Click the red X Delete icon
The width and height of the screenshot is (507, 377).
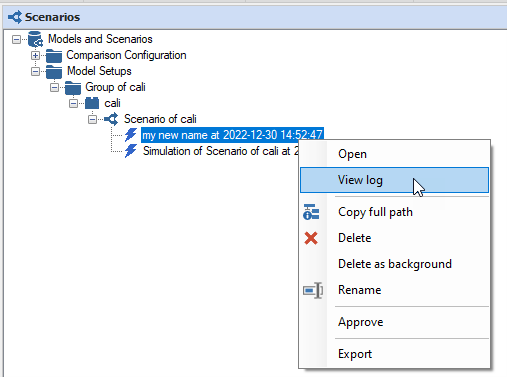pyautogui.click(x=311, y=238)
